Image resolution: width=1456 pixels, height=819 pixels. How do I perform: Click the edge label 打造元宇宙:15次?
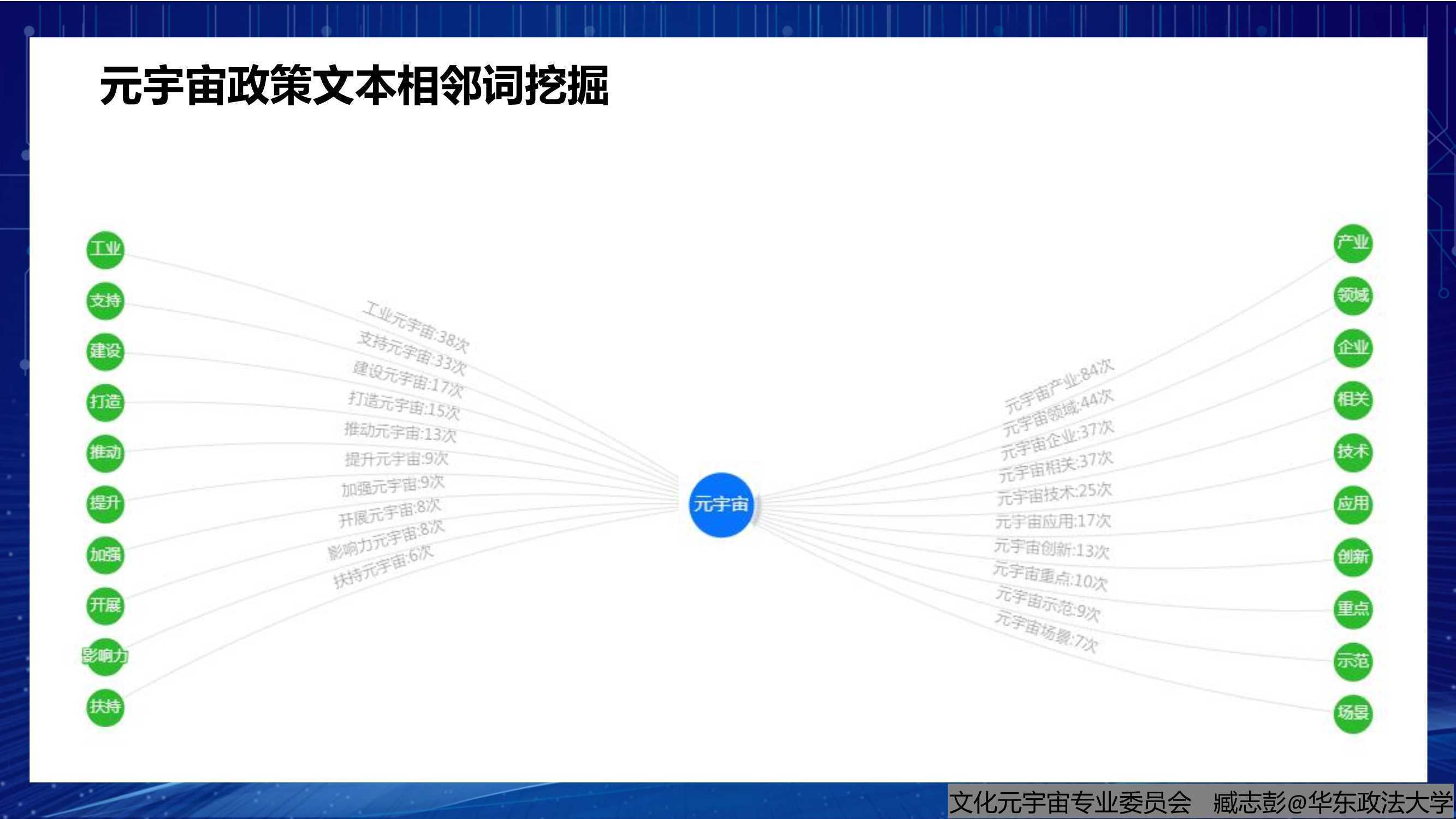(404, 405)
